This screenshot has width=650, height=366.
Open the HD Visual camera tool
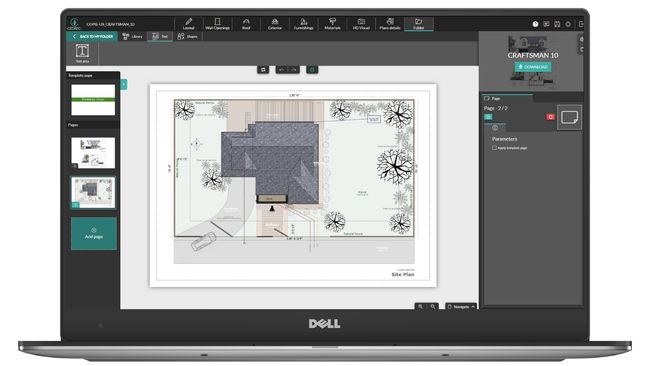coord(361,24)
